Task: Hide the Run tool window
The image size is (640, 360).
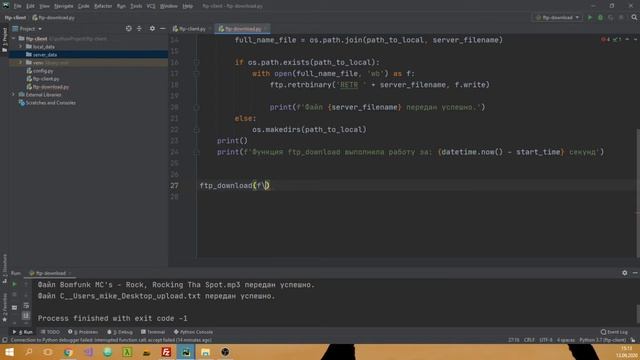Action: tap(635, 273)
